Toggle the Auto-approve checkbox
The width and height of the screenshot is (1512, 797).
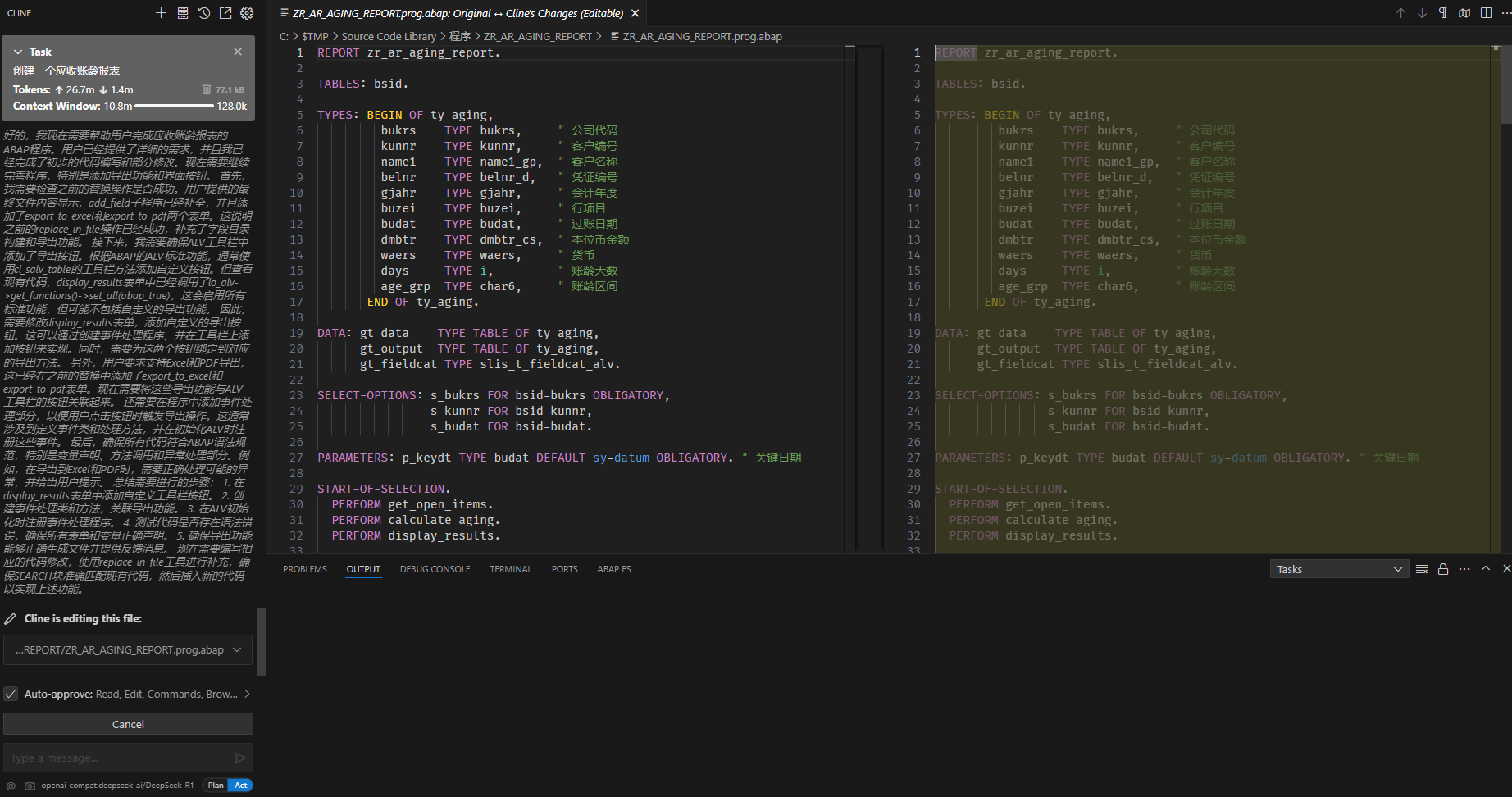(x=11, y=694)
